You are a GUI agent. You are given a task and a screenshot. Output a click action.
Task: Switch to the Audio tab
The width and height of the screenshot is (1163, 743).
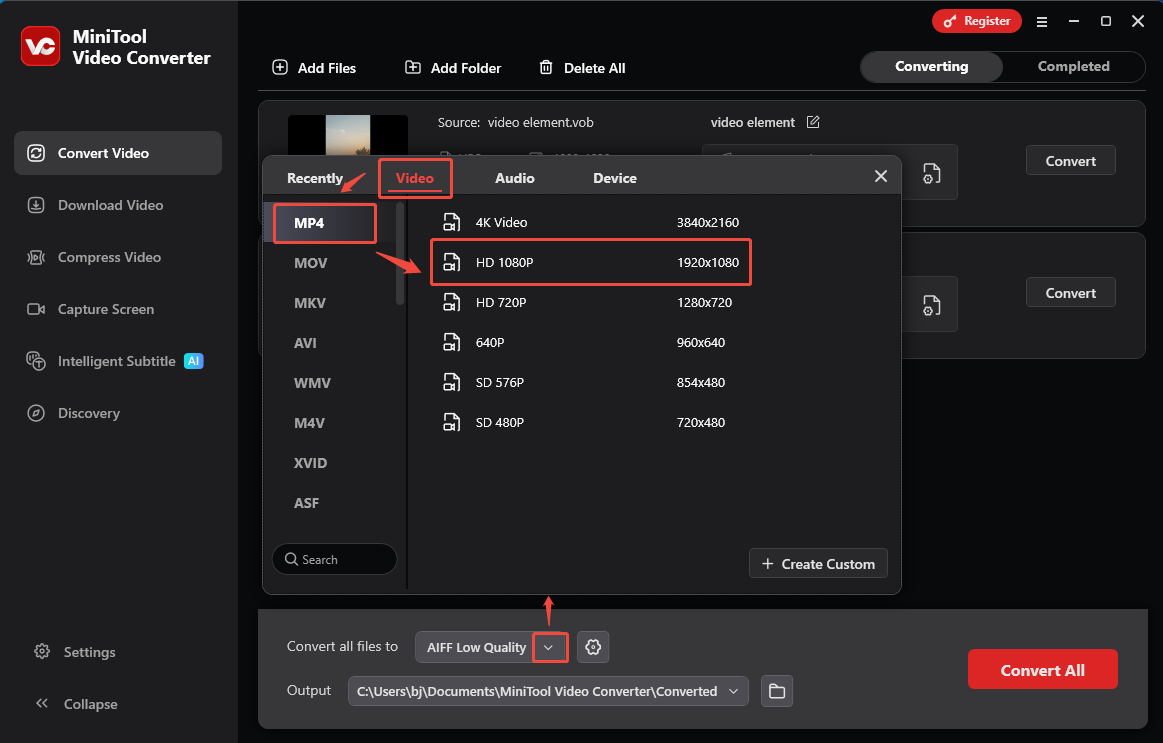(515, 177)
